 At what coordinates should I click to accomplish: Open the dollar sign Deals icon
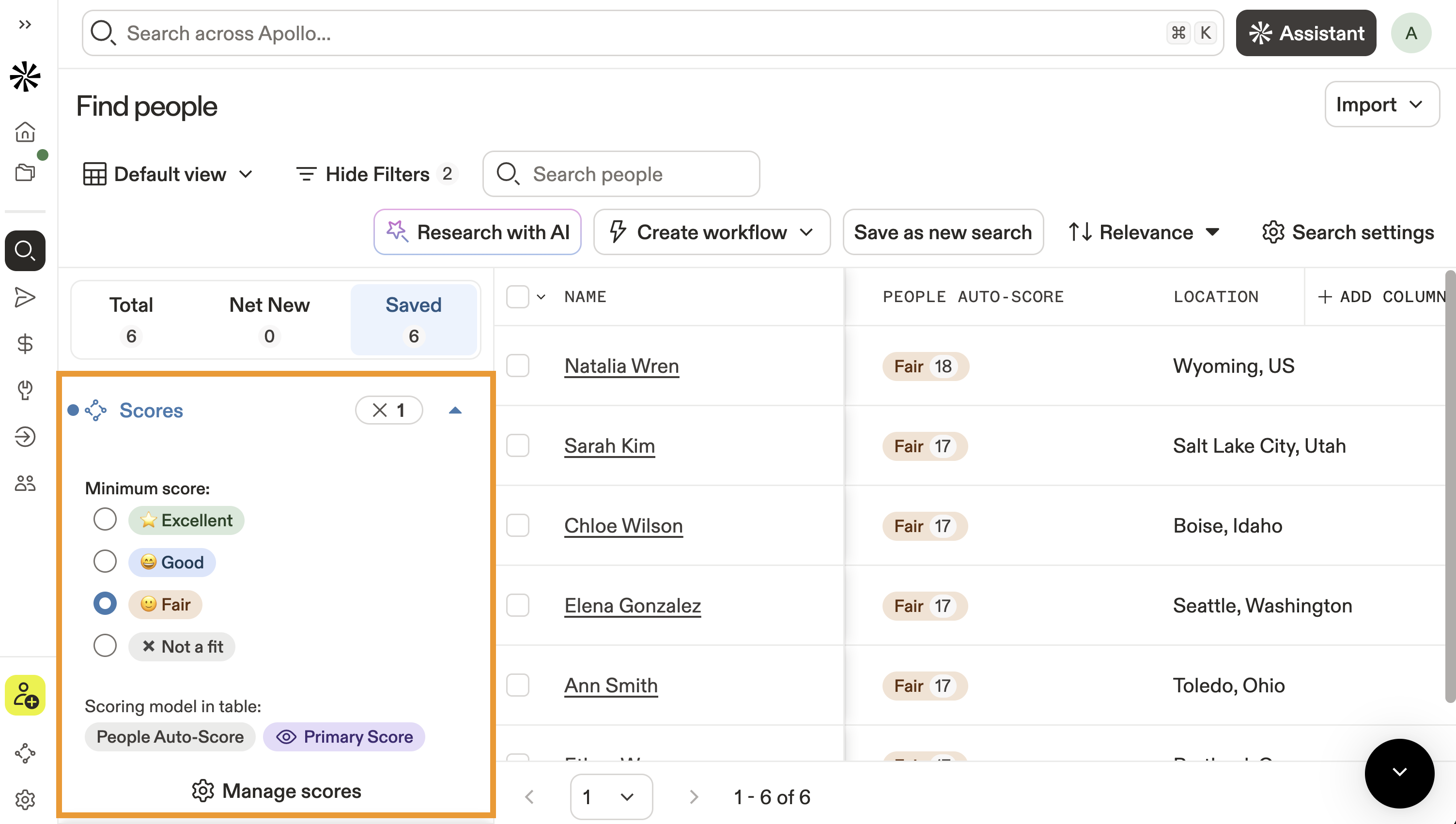[25, 344]
